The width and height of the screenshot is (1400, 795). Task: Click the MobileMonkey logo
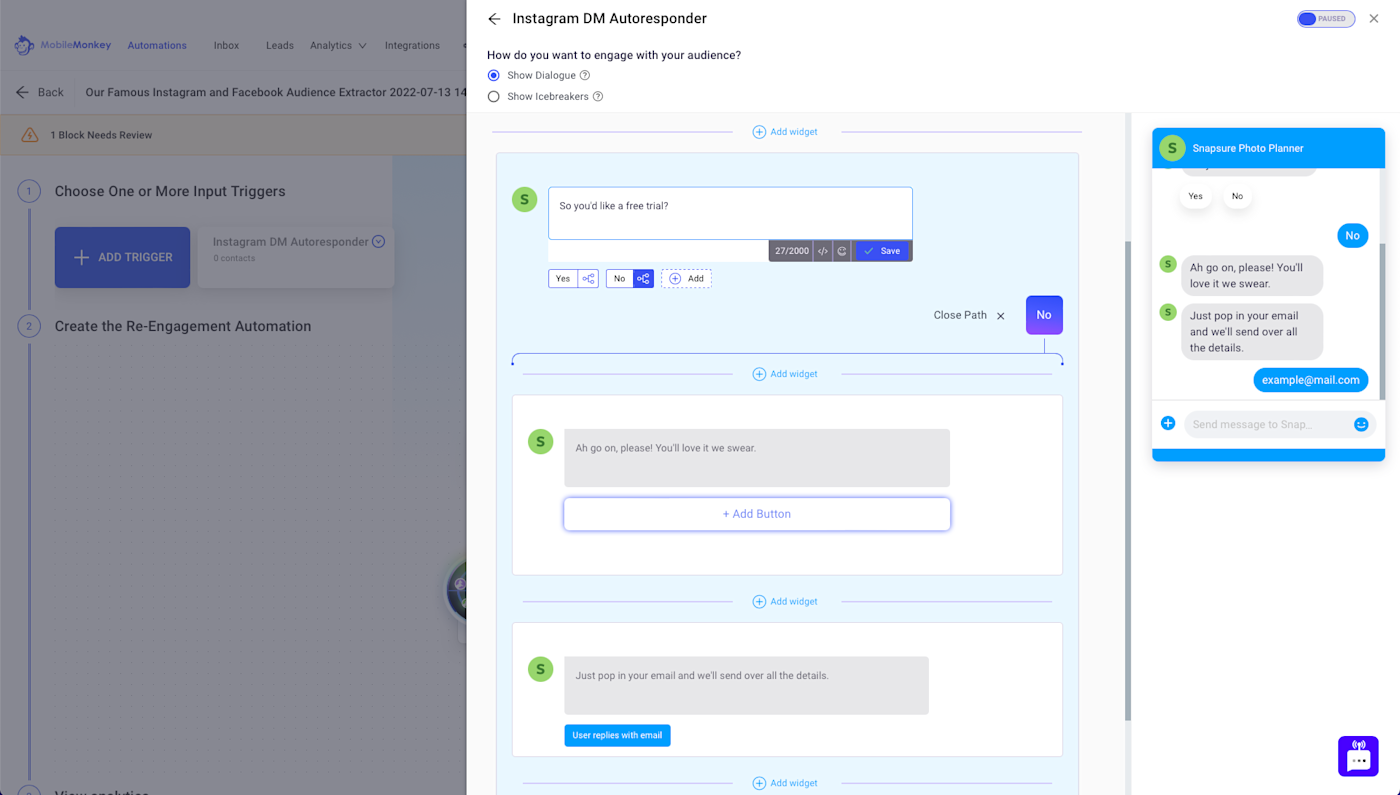point(62,45)
